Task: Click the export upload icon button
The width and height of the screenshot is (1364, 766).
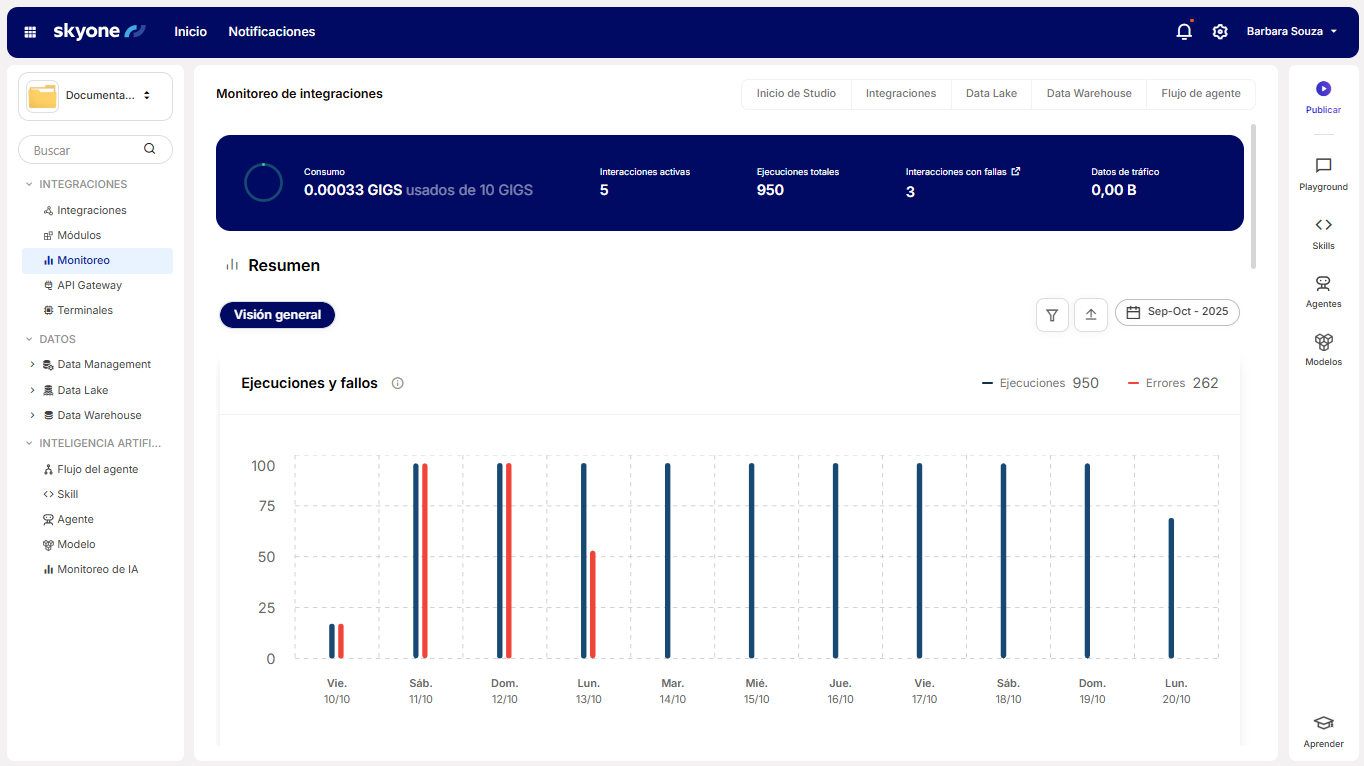Action: 1091,315
